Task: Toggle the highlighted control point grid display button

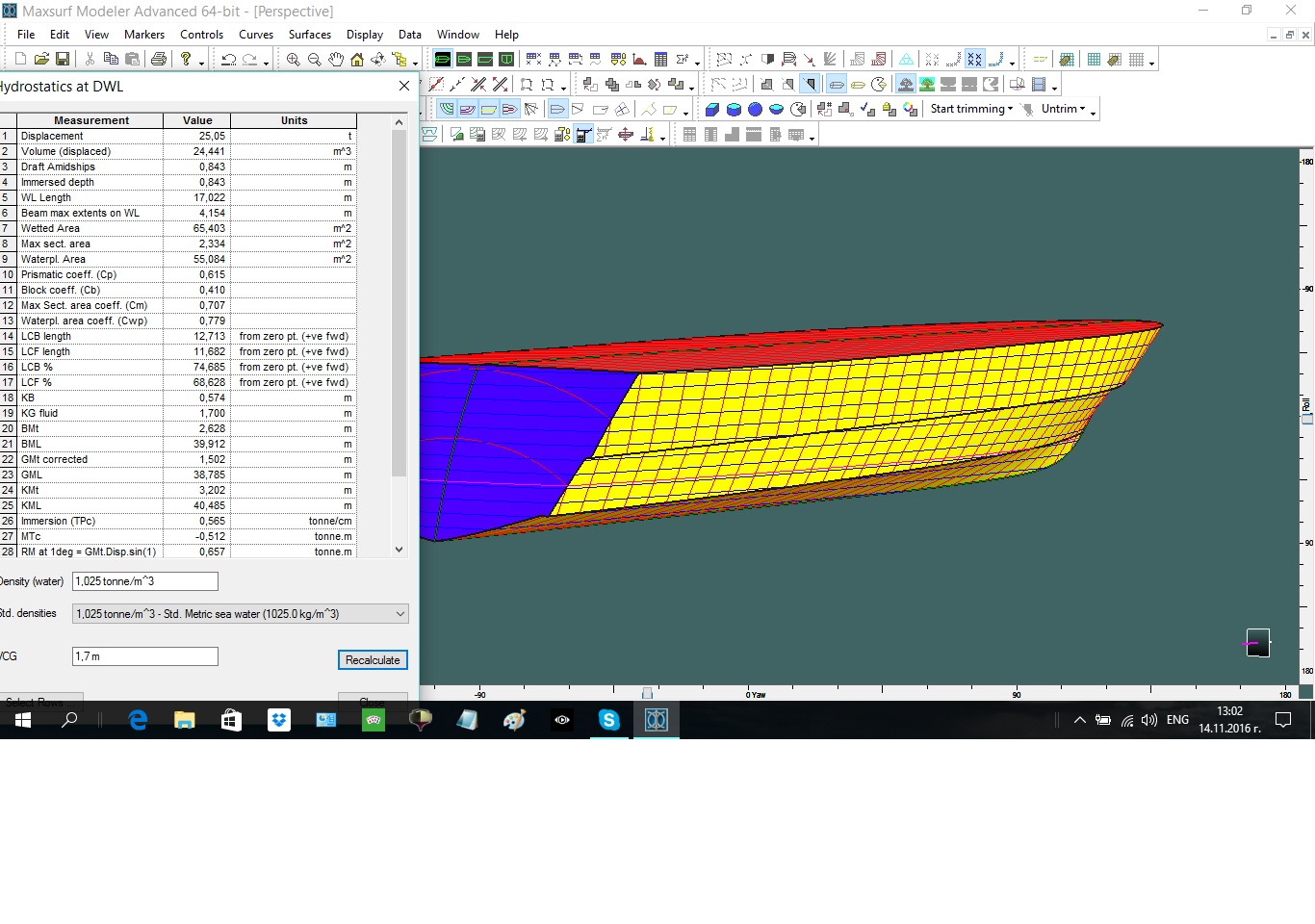Action: click(974, 60)
